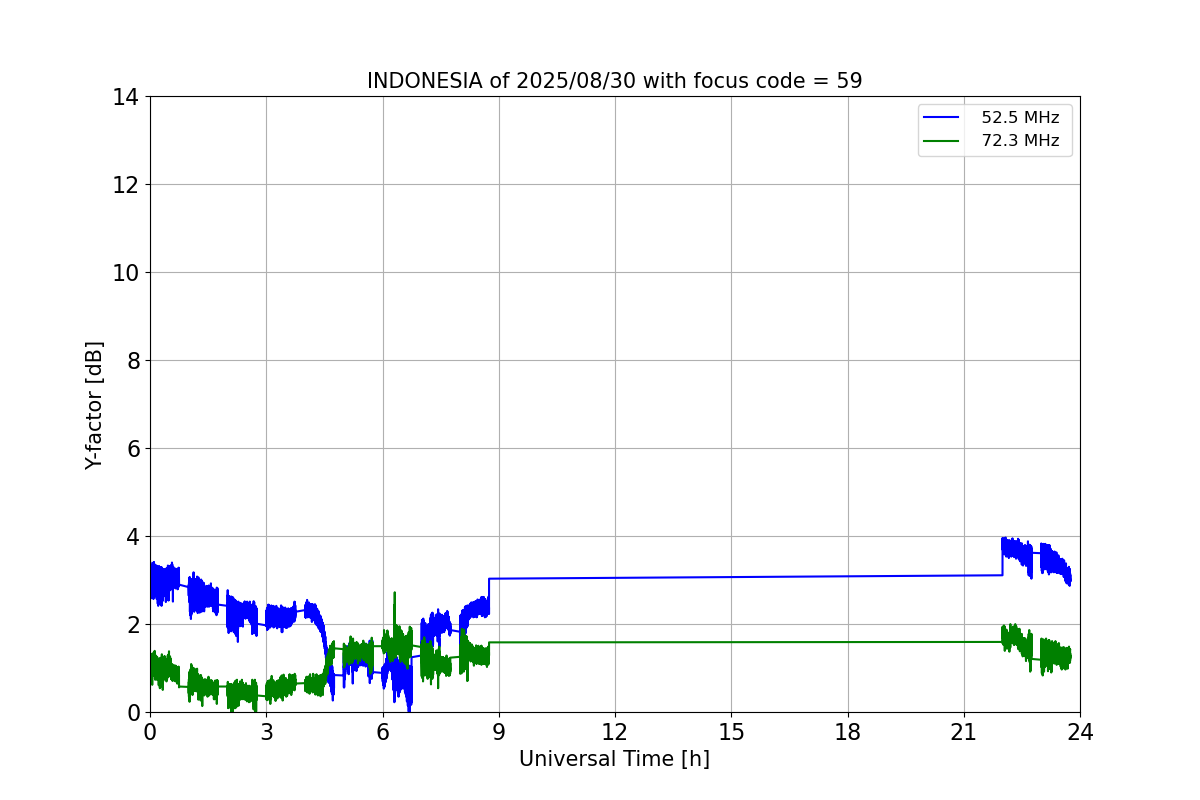Image resolution: width=1200 pixels, height=800 pixels.
Task: Click x-axis tick label 18
Action: (x=848, y=732)
